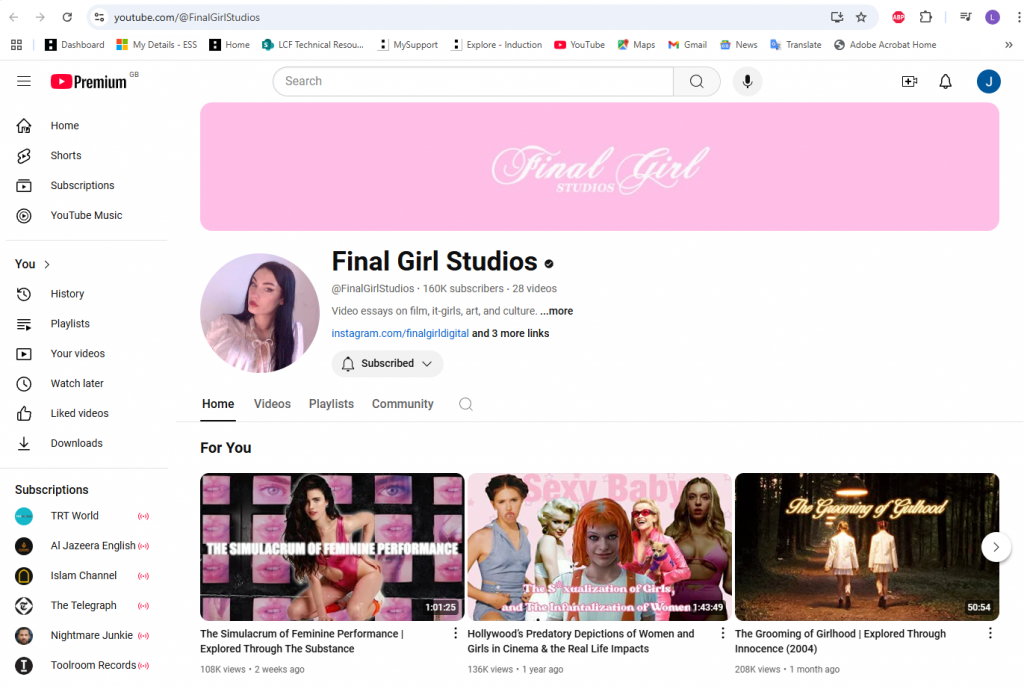Search within the channel magnifier icon
The width and height of the screenshot is (1024, 686).
pos(466,404)
